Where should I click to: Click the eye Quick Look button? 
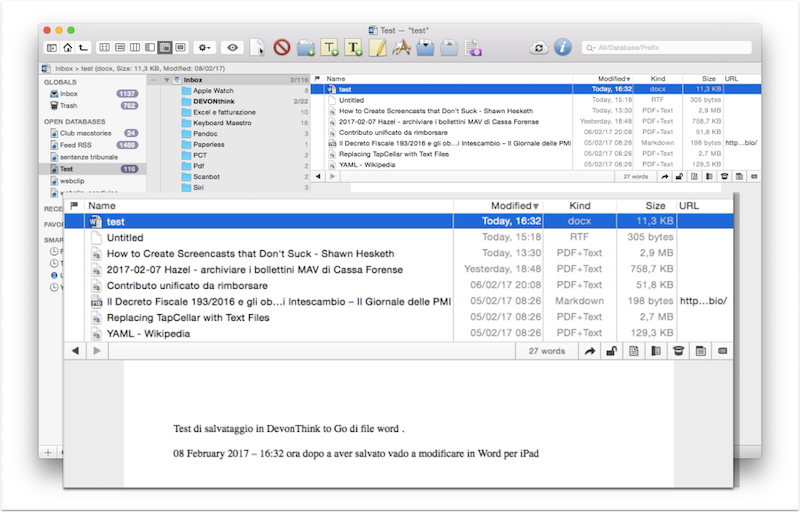pyautogui.click(x=232, y=47)
